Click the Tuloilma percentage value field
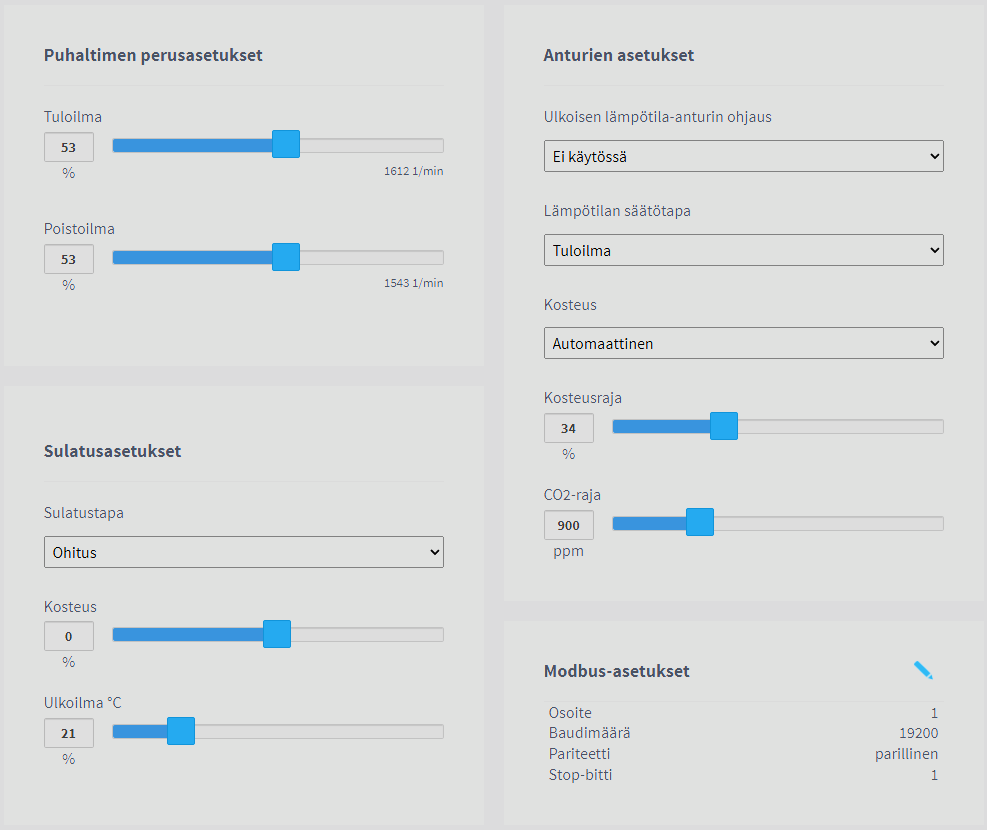Screen dimensions: 987x830 69,147
